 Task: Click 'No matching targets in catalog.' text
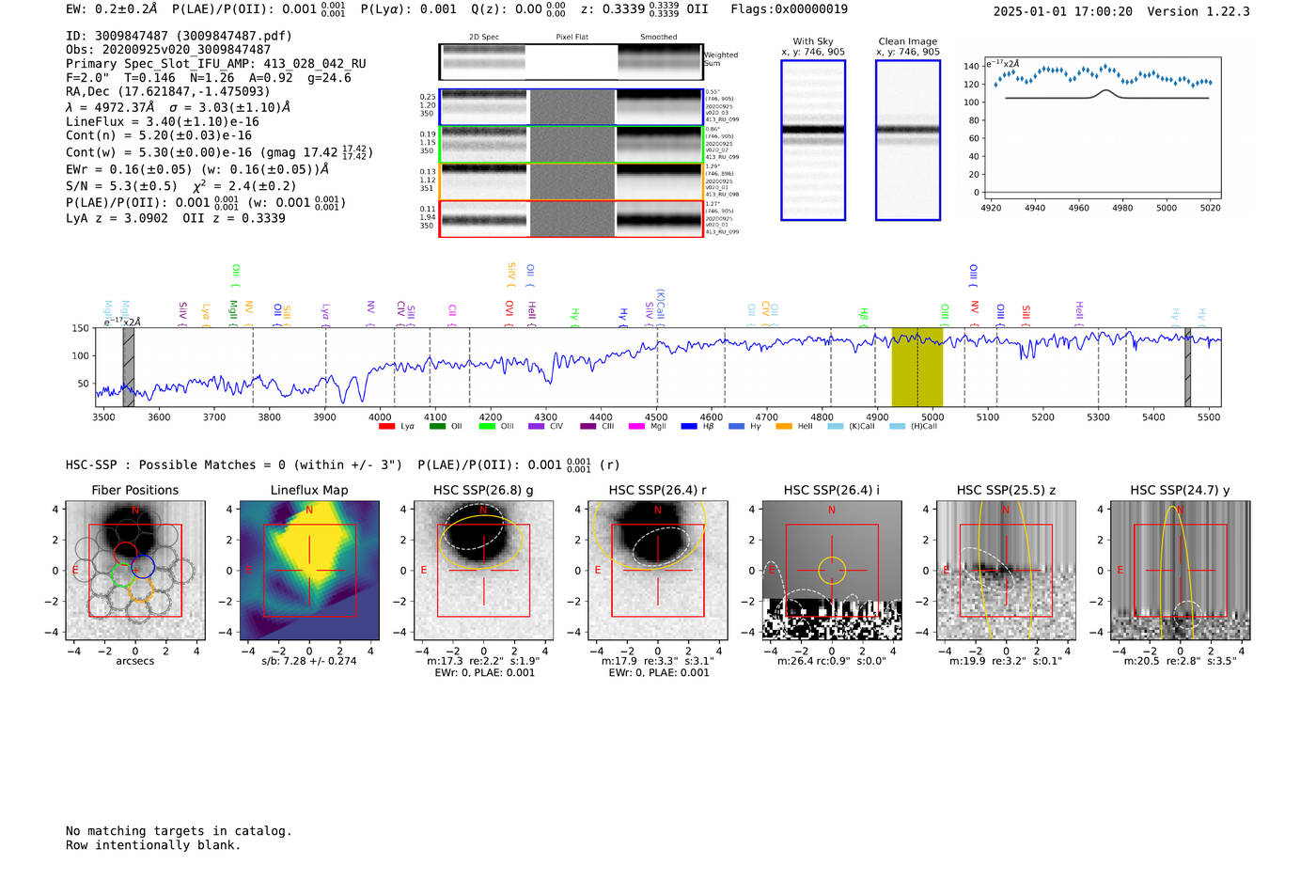coord(179,831)
